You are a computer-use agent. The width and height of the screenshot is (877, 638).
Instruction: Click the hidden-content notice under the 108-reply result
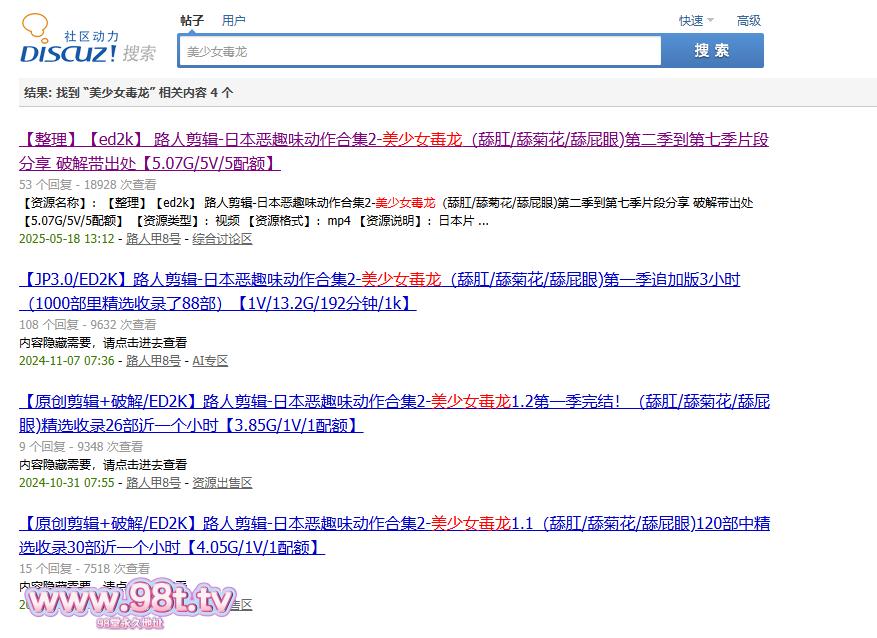(x=103, y=342)
